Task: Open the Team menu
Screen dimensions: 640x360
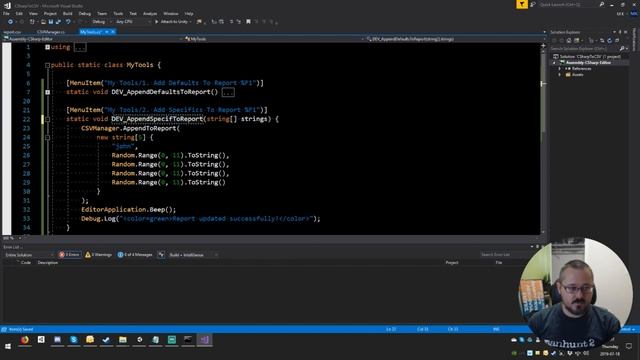Action: coord(102,13)
